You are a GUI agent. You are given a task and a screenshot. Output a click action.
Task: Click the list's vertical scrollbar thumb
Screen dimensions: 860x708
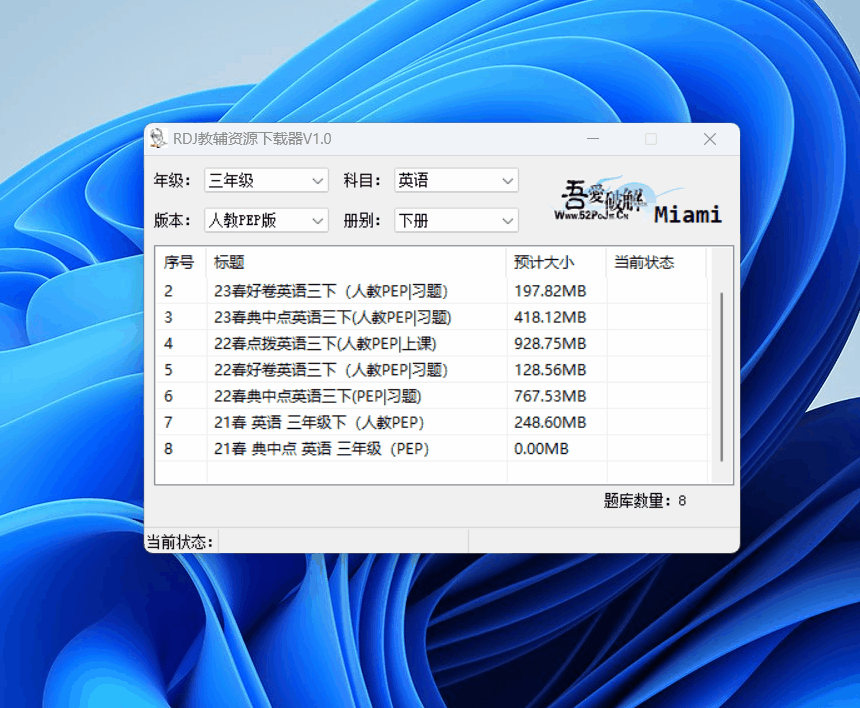[721, 377]
